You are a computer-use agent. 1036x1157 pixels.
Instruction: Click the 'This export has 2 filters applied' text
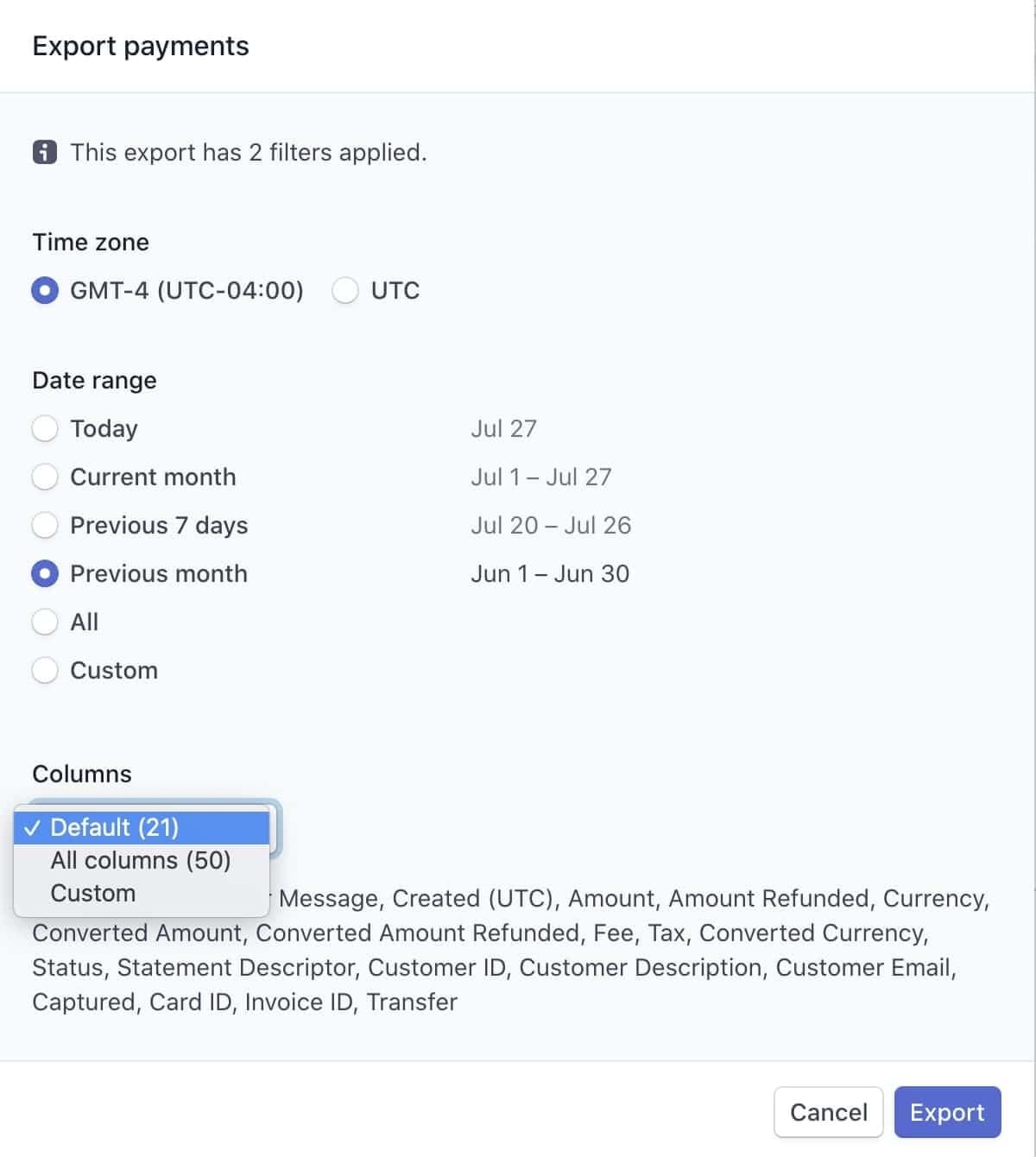coord(249,152)
